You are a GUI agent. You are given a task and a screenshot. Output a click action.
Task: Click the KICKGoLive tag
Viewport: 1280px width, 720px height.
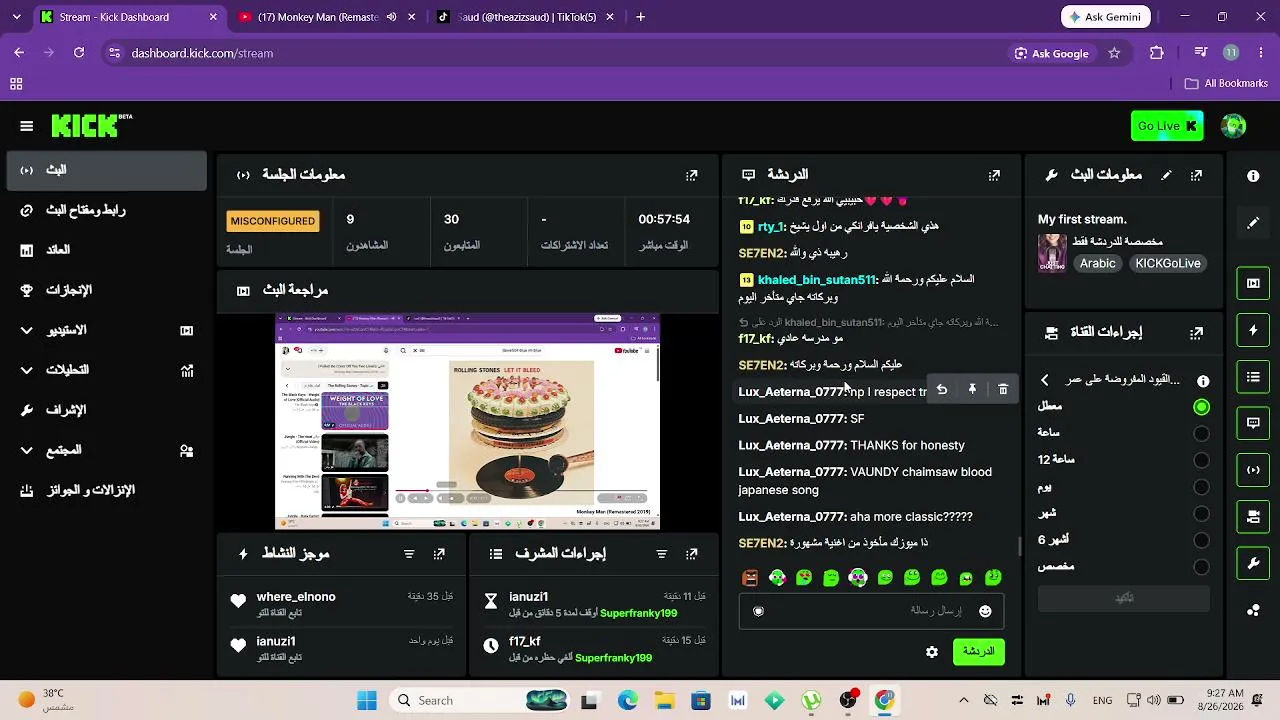tap(1168, 264)
